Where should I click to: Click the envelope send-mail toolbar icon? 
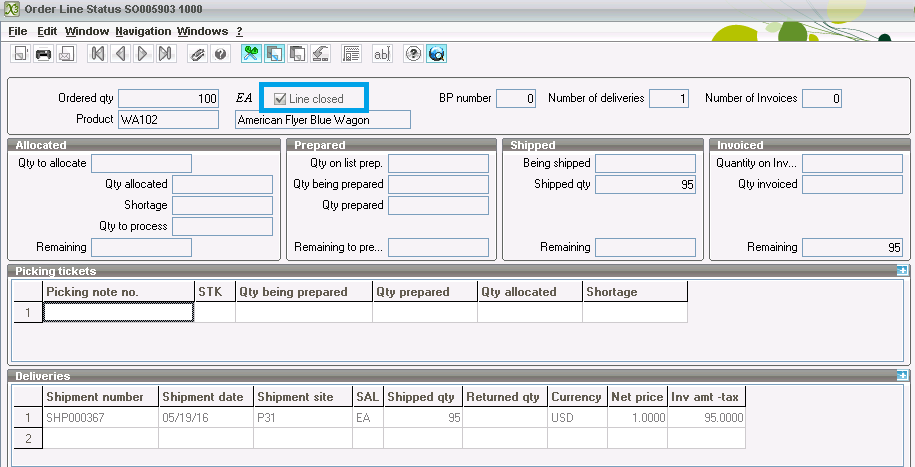(67, 54)
